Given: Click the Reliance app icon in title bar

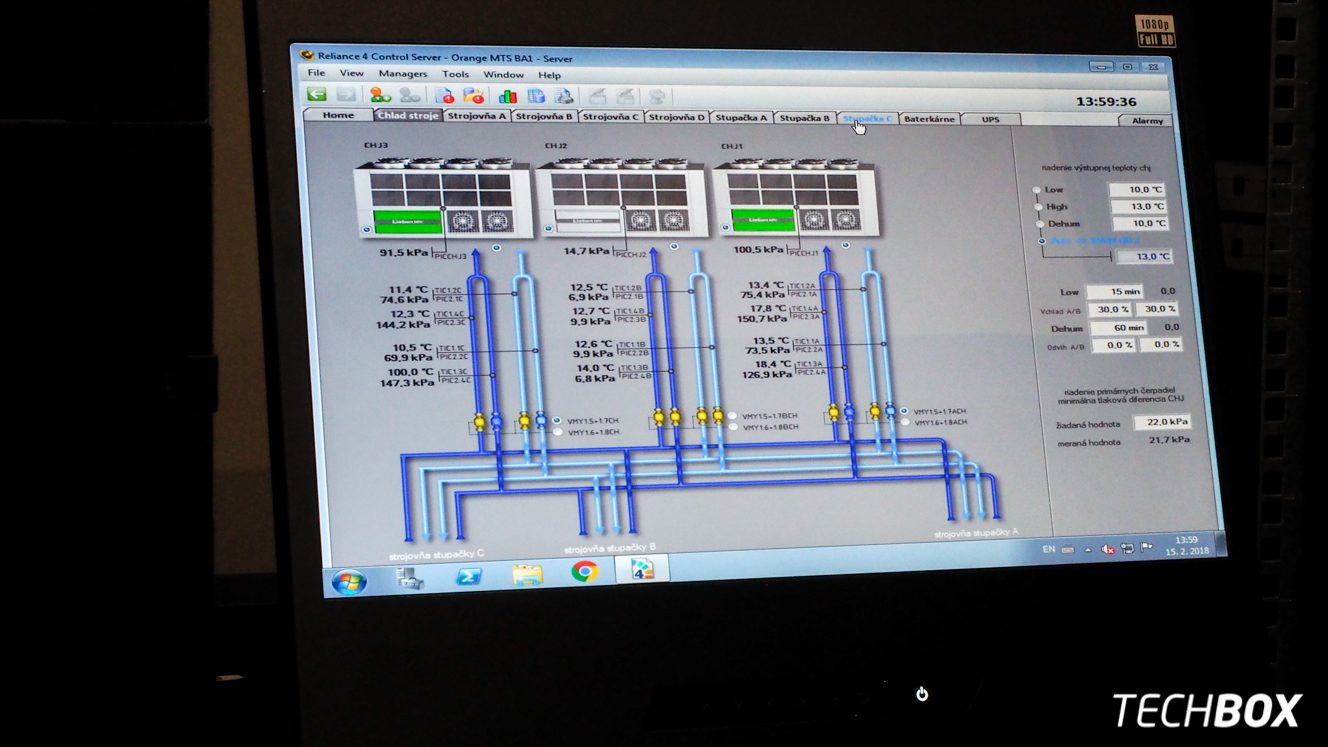Looking at the screenshot, I should pyautogui.click(x=307, y=56).
